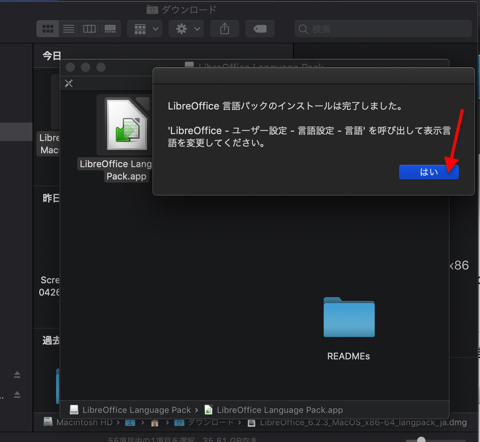Open the gear action menu

pos(186,29)
